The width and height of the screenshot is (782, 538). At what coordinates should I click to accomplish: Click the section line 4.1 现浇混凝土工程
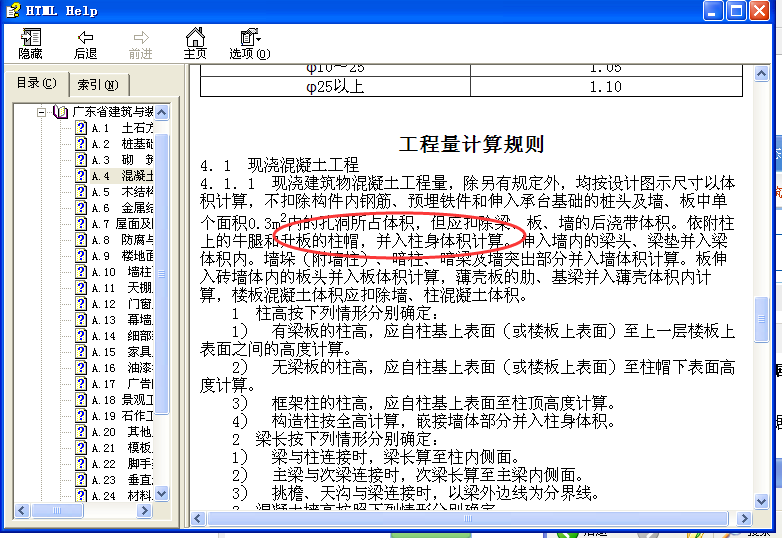pyautogui.click(x=279, y=165)
